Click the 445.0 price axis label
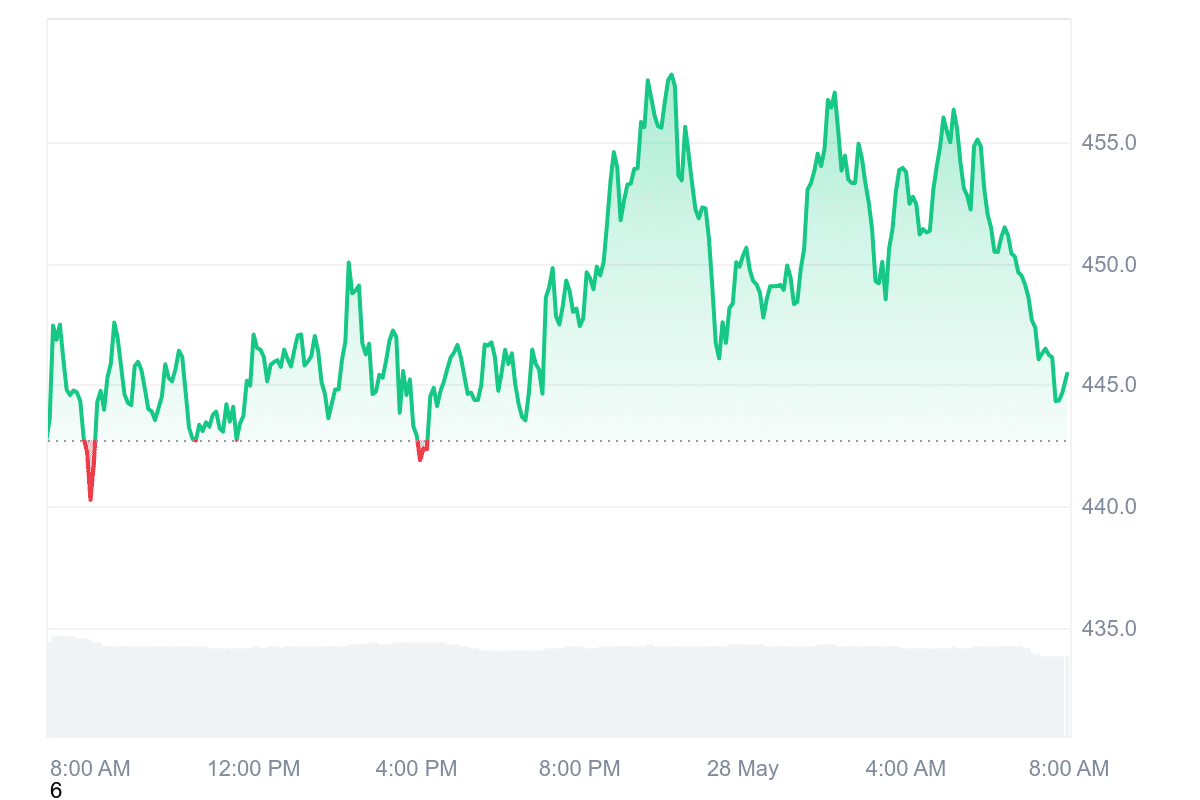The image size is (1200, 800). coord(1109,385)
